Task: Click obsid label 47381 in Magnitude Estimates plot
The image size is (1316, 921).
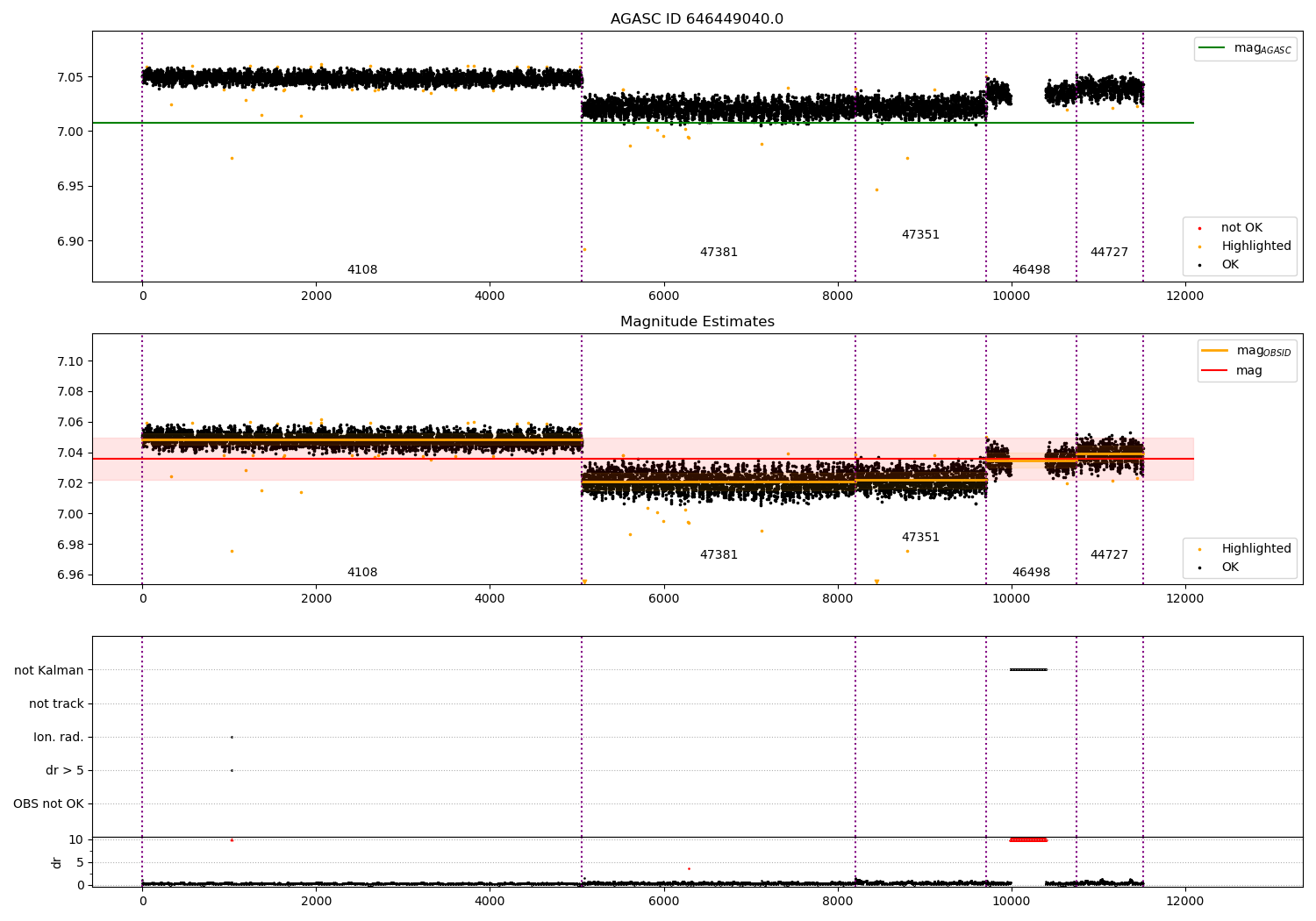Action: [x=719, y=555]
